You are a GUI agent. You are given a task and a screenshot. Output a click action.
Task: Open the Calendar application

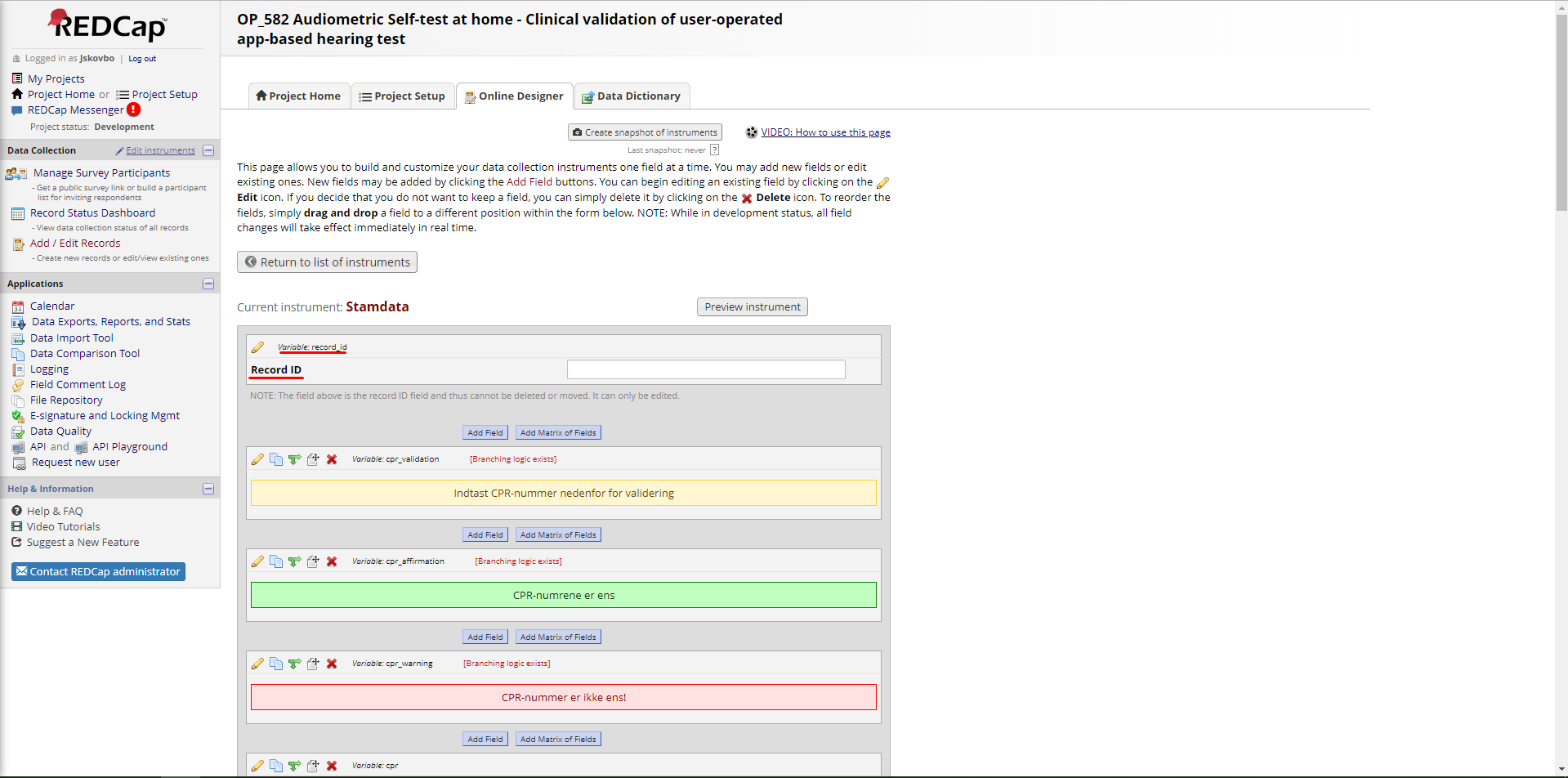[x=52, y=306]
